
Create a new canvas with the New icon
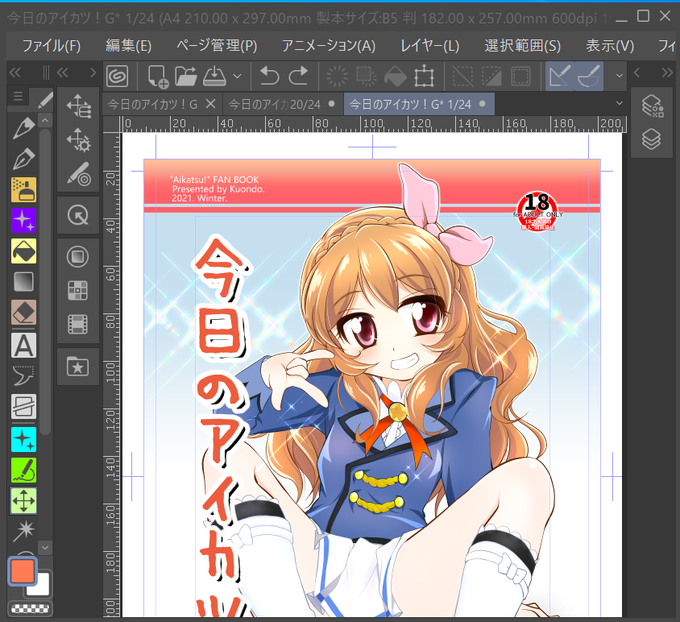158,76
